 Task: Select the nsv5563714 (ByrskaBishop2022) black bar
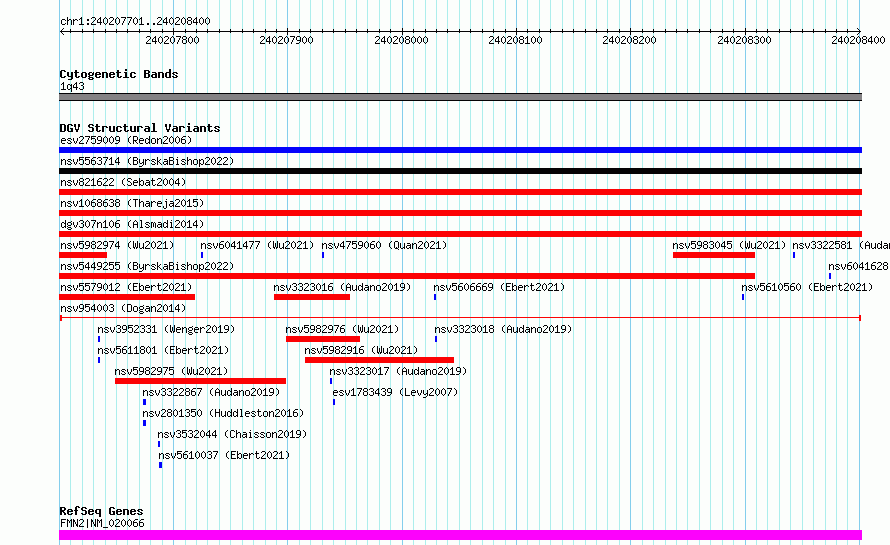pos(460,171)
